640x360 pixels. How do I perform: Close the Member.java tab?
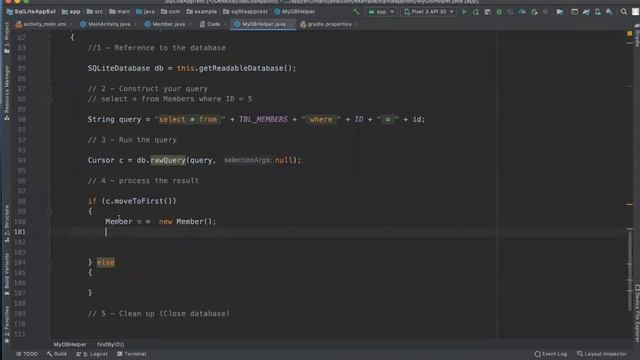(x=190, y=24)
